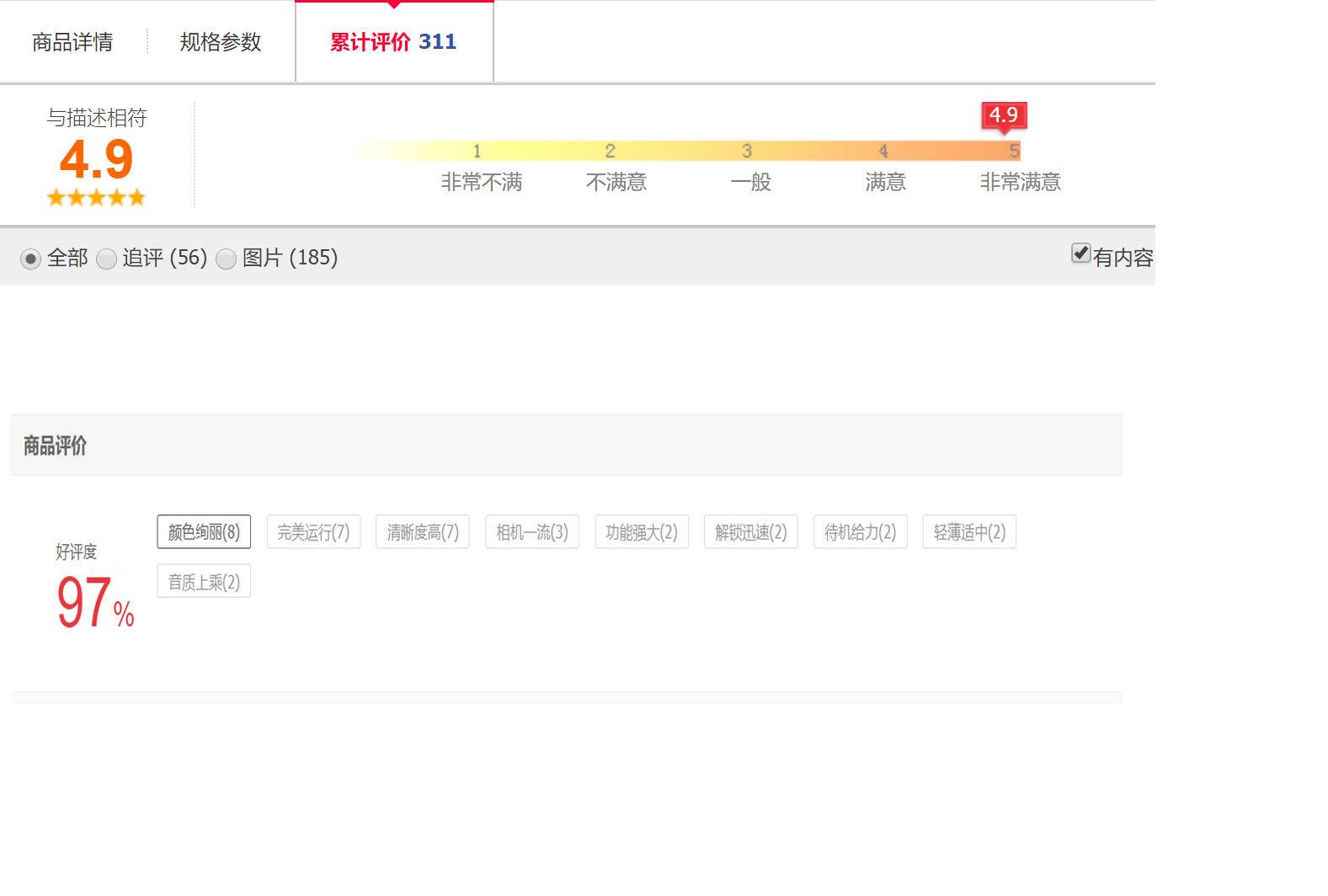1328x896 pixels.
Task: Select the 功能强大(2) tag
Action: (x=642, y=532)
